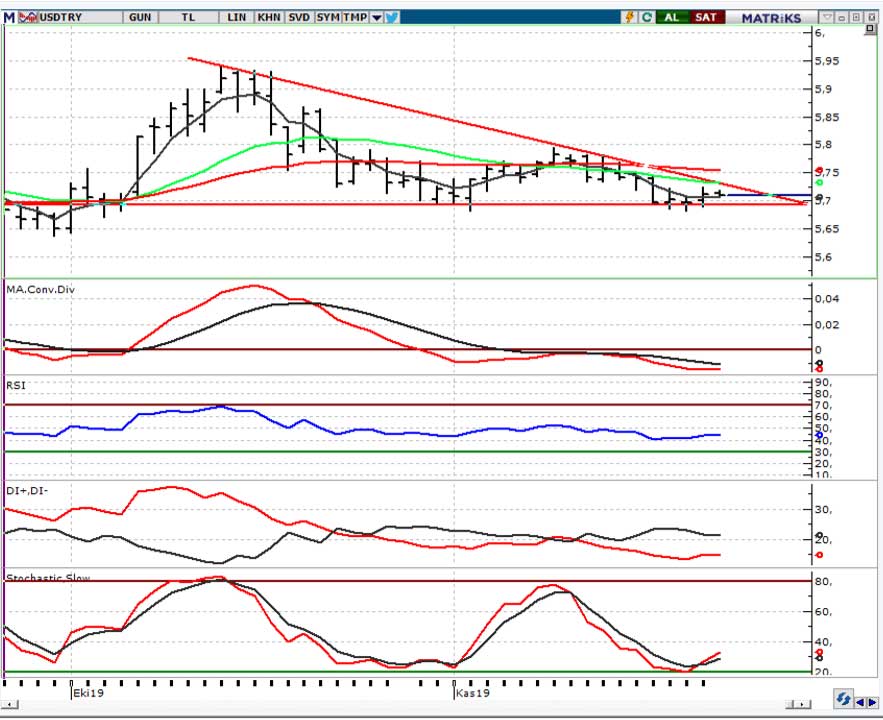The height and width of the screenshot is (720, 883).
Task: Click the blue right arrow navigation icon
Action: (872, 702)
